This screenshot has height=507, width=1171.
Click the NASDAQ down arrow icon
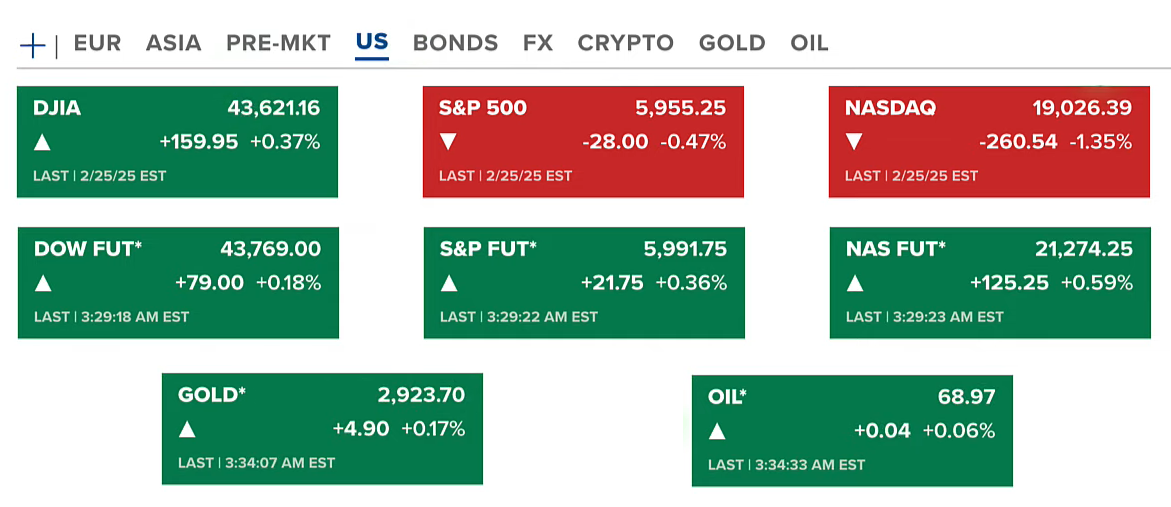[x=854, y=142]
